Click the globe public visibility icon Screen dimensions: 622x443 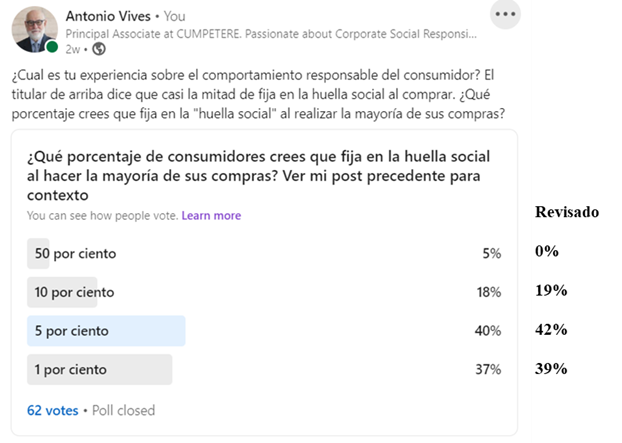pos(99,48)
